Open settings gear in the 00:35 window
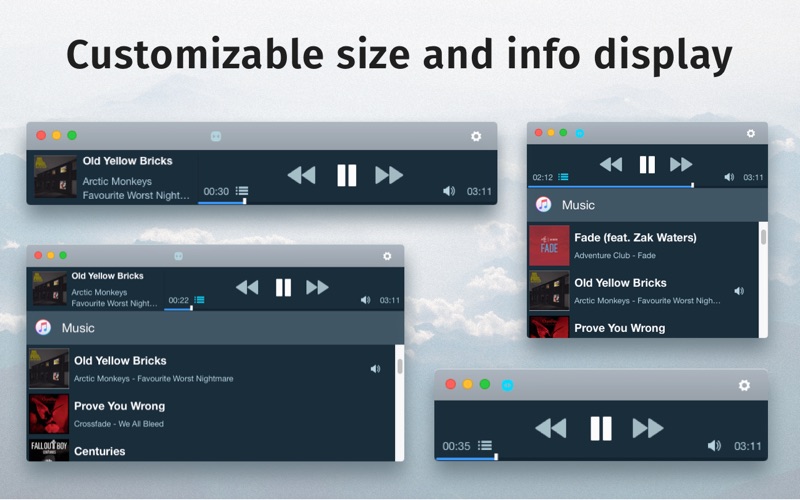The height and width of the screenshot is (500, 800). 744,385
